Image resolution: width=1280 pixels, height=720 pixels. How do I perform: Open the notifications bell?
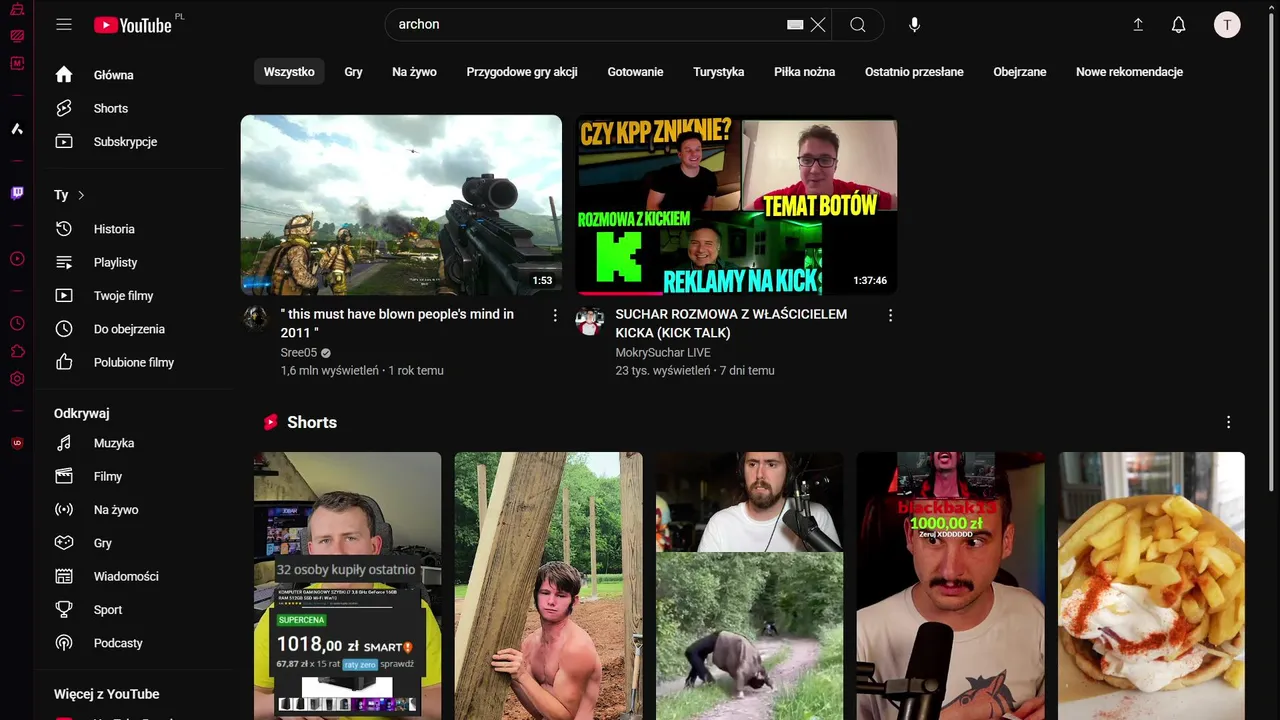[1178, 25]
